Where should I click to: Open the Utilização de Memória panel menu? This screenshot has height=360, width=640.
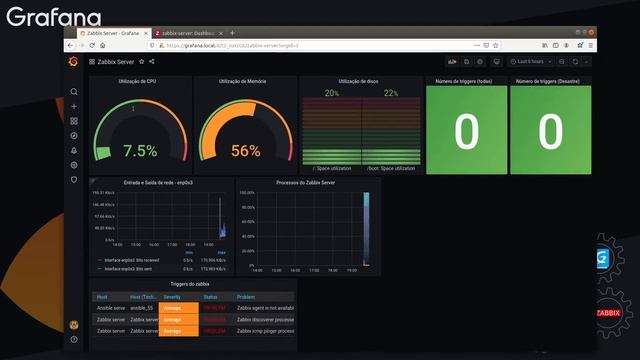(x=242, y=81)
